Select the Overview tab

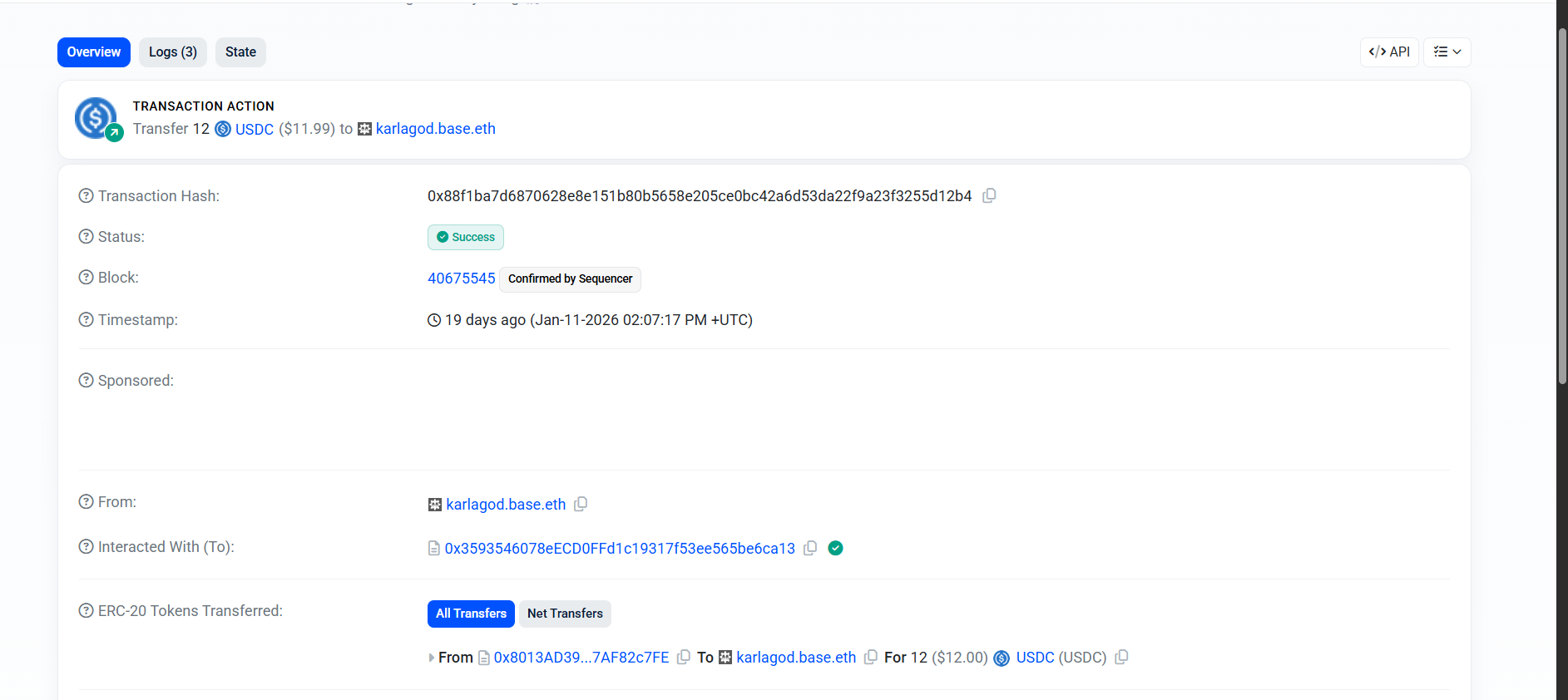(x=94, y=52)
